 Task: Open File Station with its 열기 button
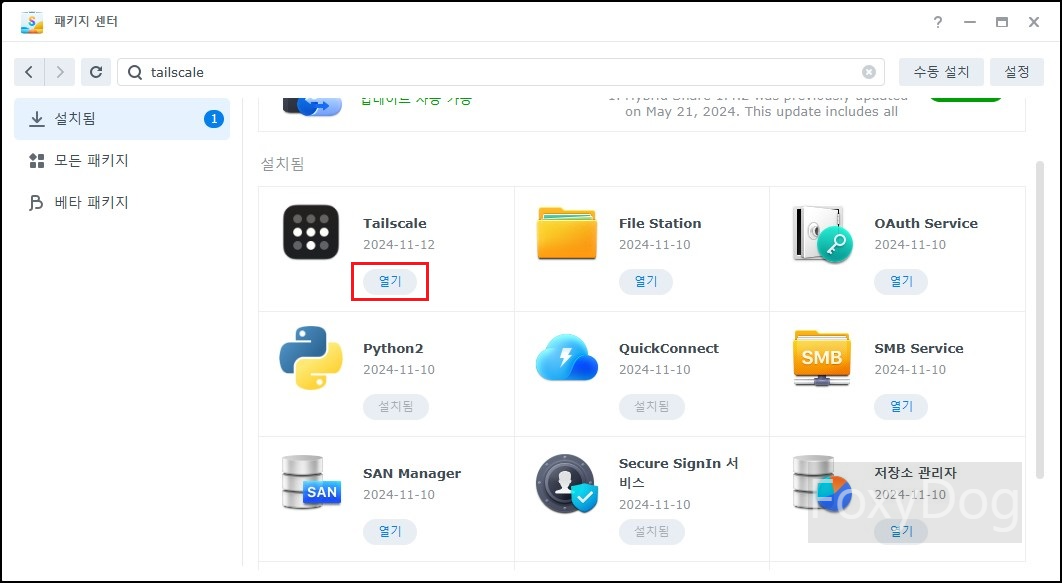[645, 282]
